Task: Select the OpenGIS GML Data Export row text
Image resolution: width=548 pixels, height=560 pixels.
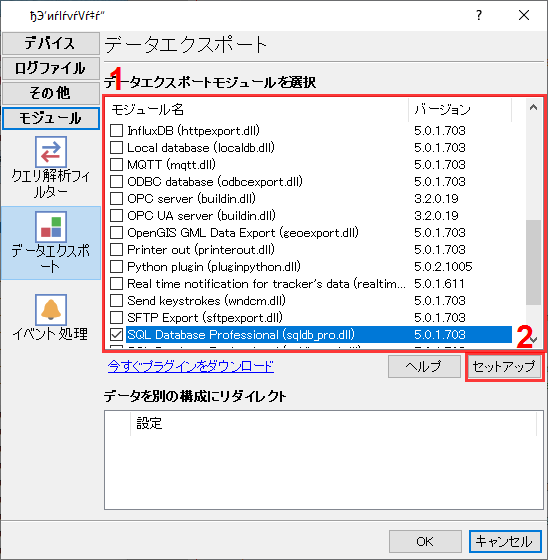Action: pyautogui.click(x=243, y=233)
